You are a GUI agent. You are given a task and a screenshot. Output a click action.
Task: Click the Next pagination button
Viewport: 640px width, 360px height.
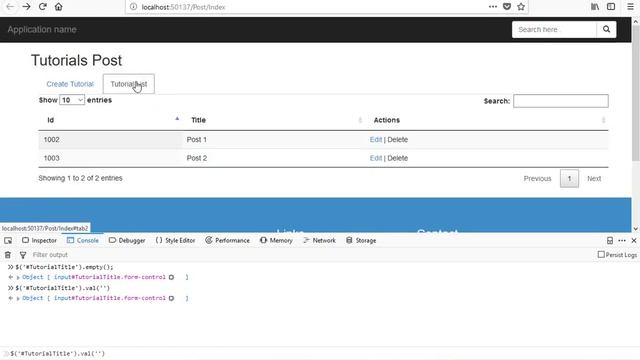[x=594, y=179]
